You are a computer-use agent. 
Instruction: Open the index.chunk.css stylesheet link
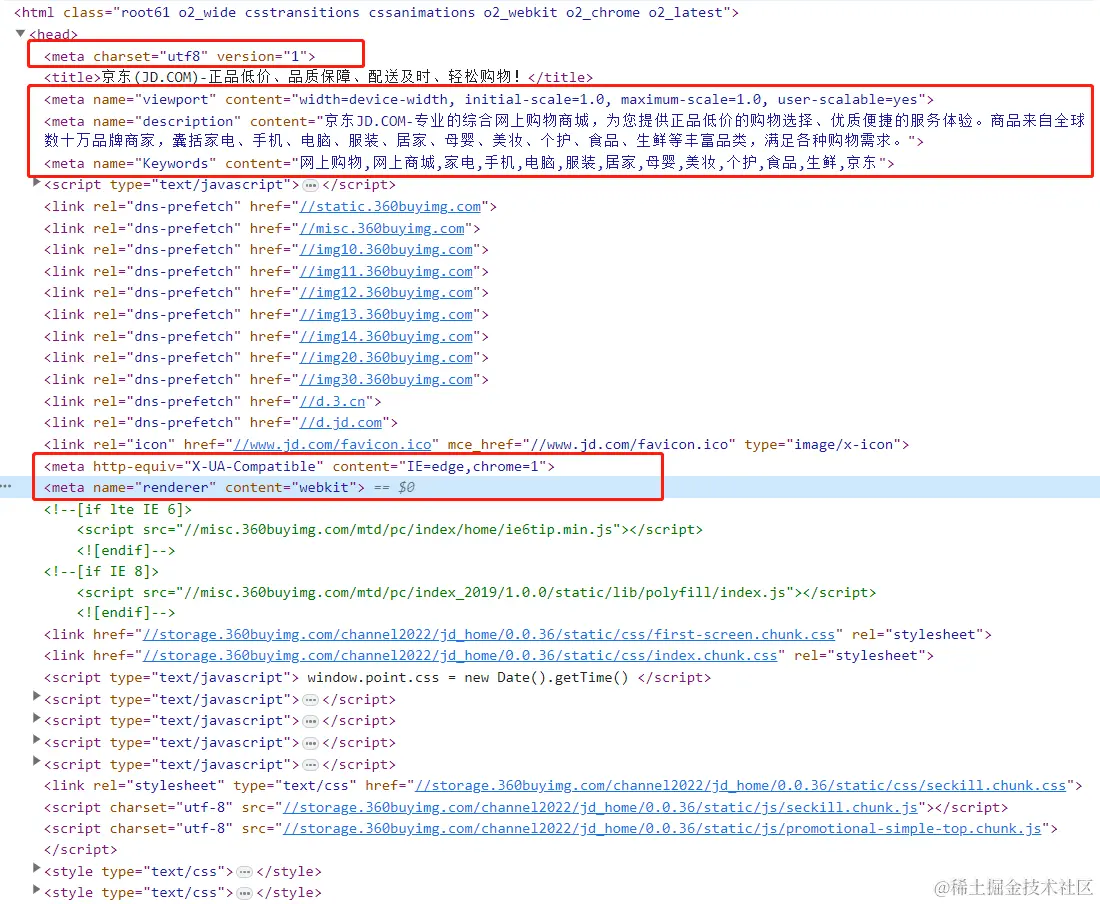460,656
